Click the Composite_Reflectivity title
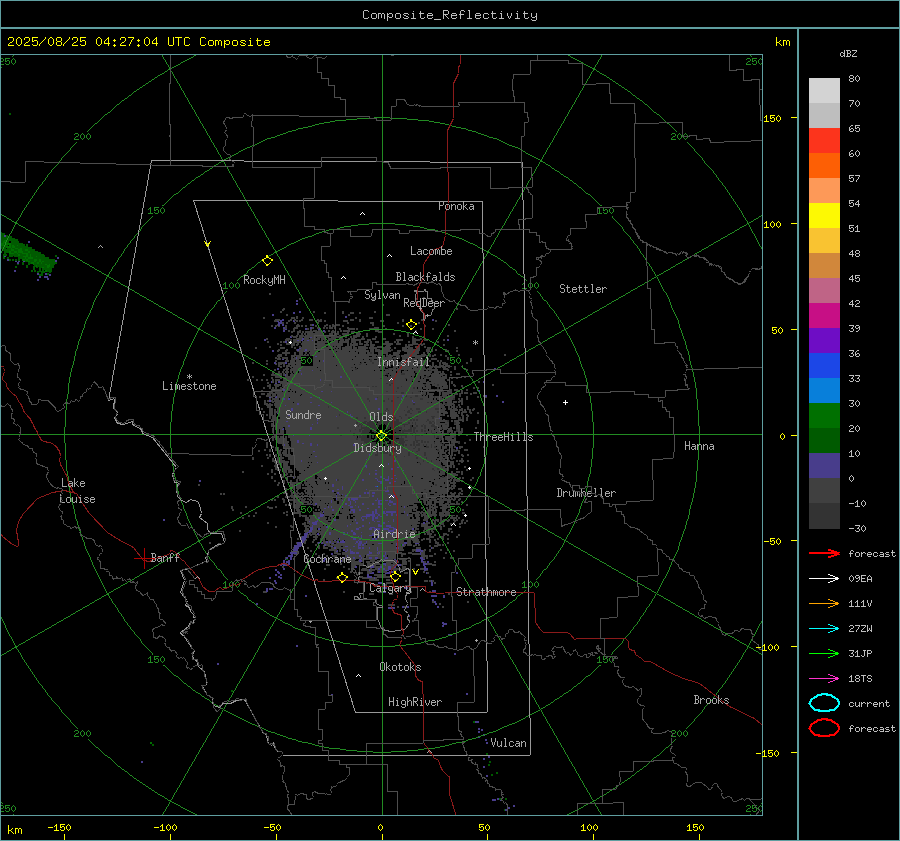The image size is (900, 841). [x=450, y=15]
